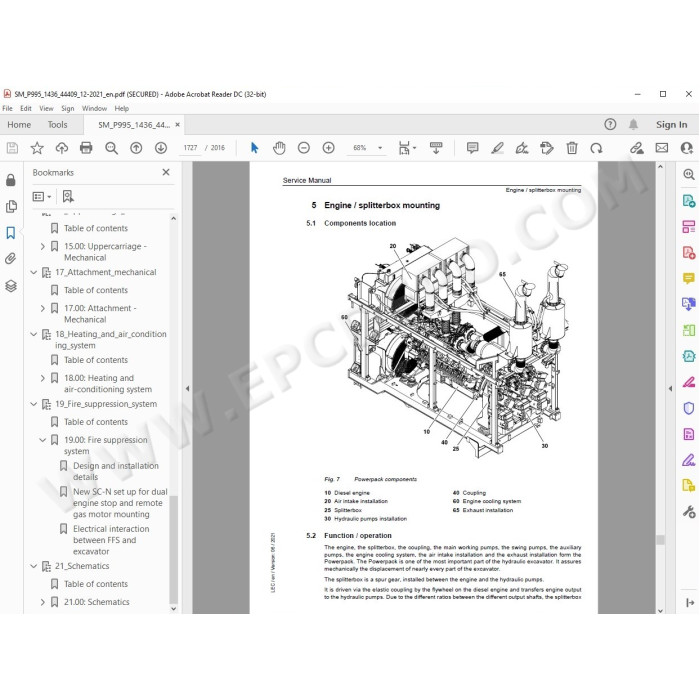
Task: Switch to the Tools tab
Action: click(58, 125)
